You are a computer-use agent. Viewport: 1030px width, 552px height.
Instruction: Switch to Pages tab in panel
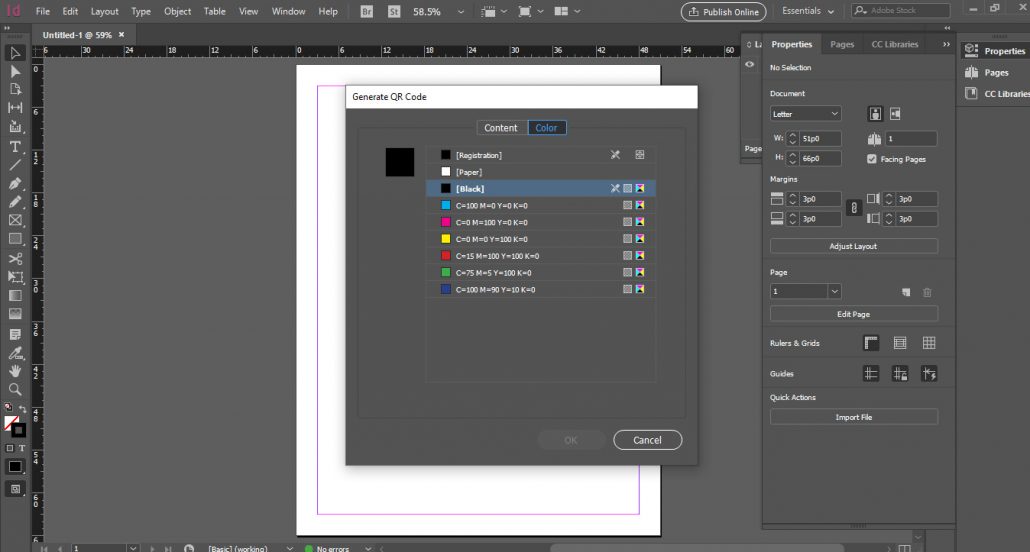coord(842,44)
